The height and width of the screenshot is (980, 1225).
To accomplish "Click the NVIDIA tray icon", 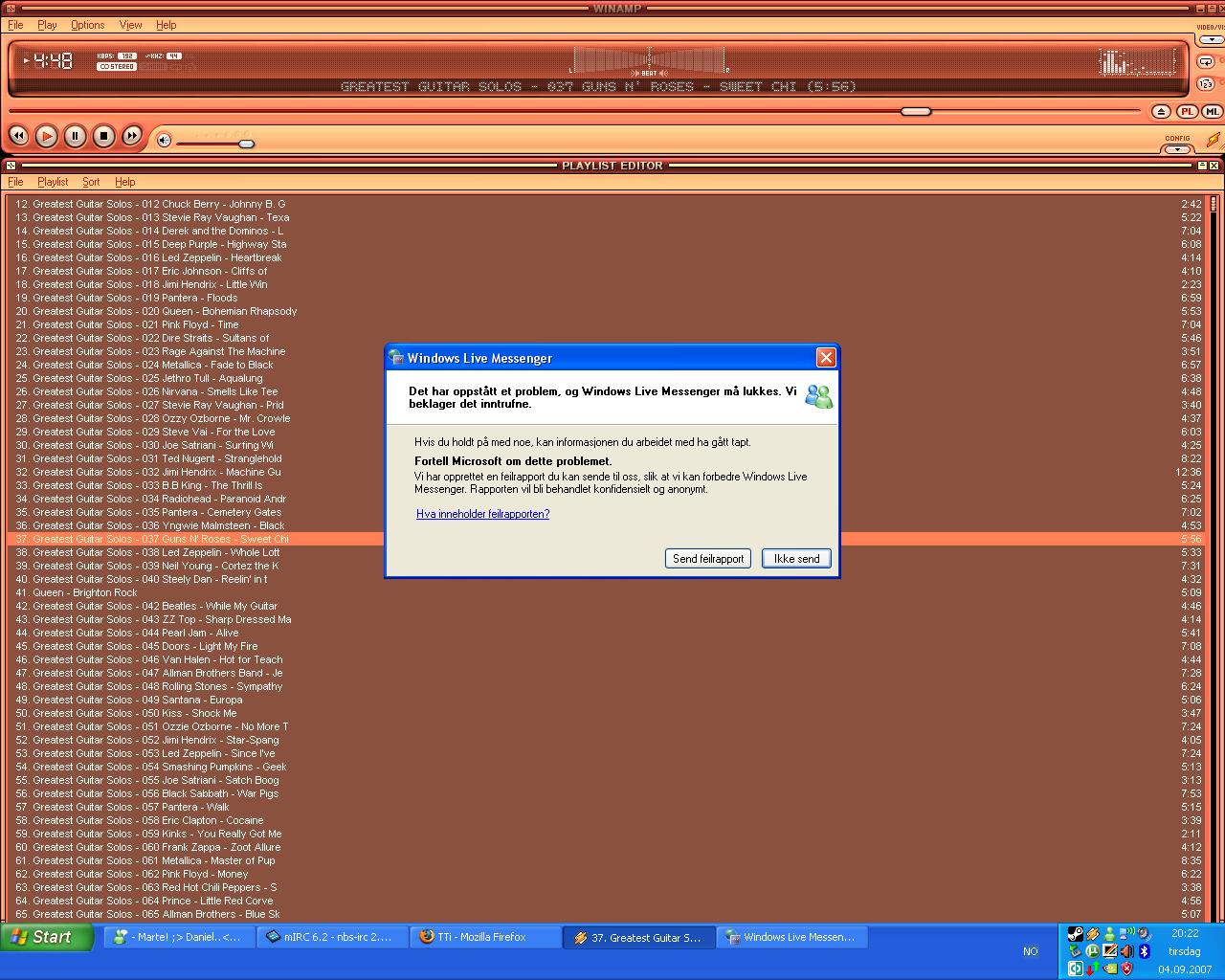I will (1110, 969).
